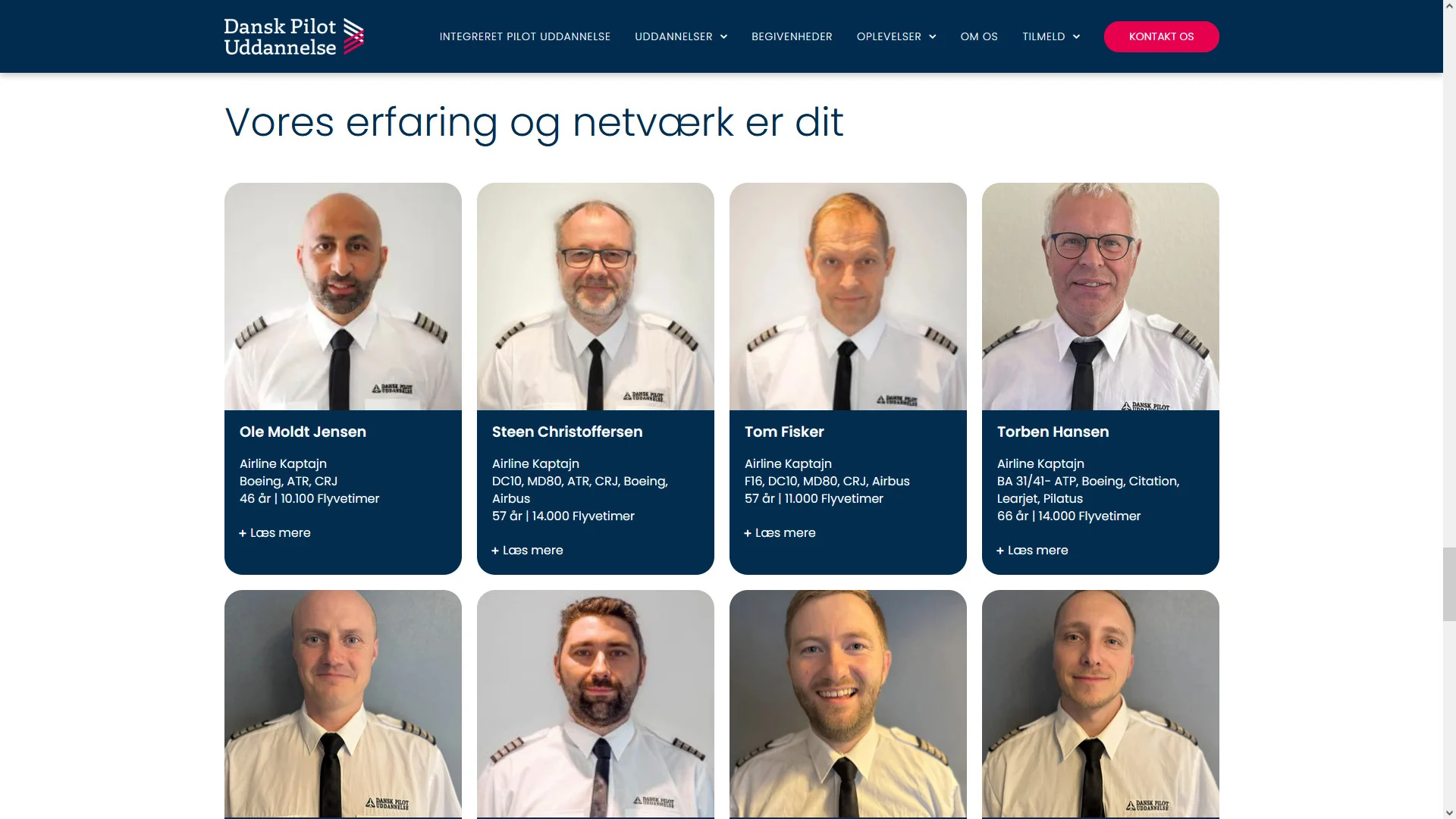Viewport: 1456px width, 819px height.
Task: Click the scrollbar down arrow
Action: tap(1449, 812)
